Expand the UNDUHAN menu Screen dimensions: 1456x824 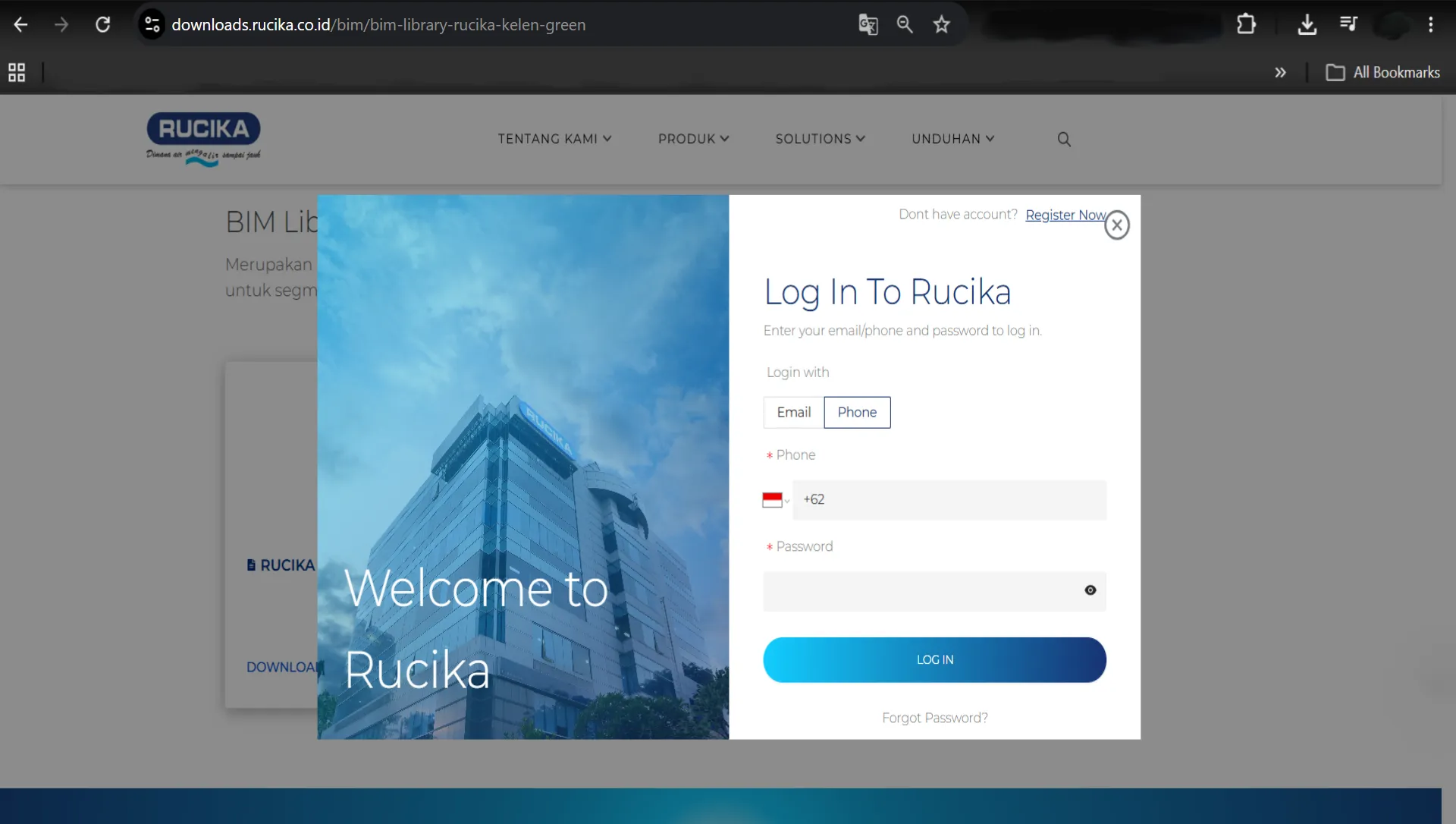coord(952,139)
